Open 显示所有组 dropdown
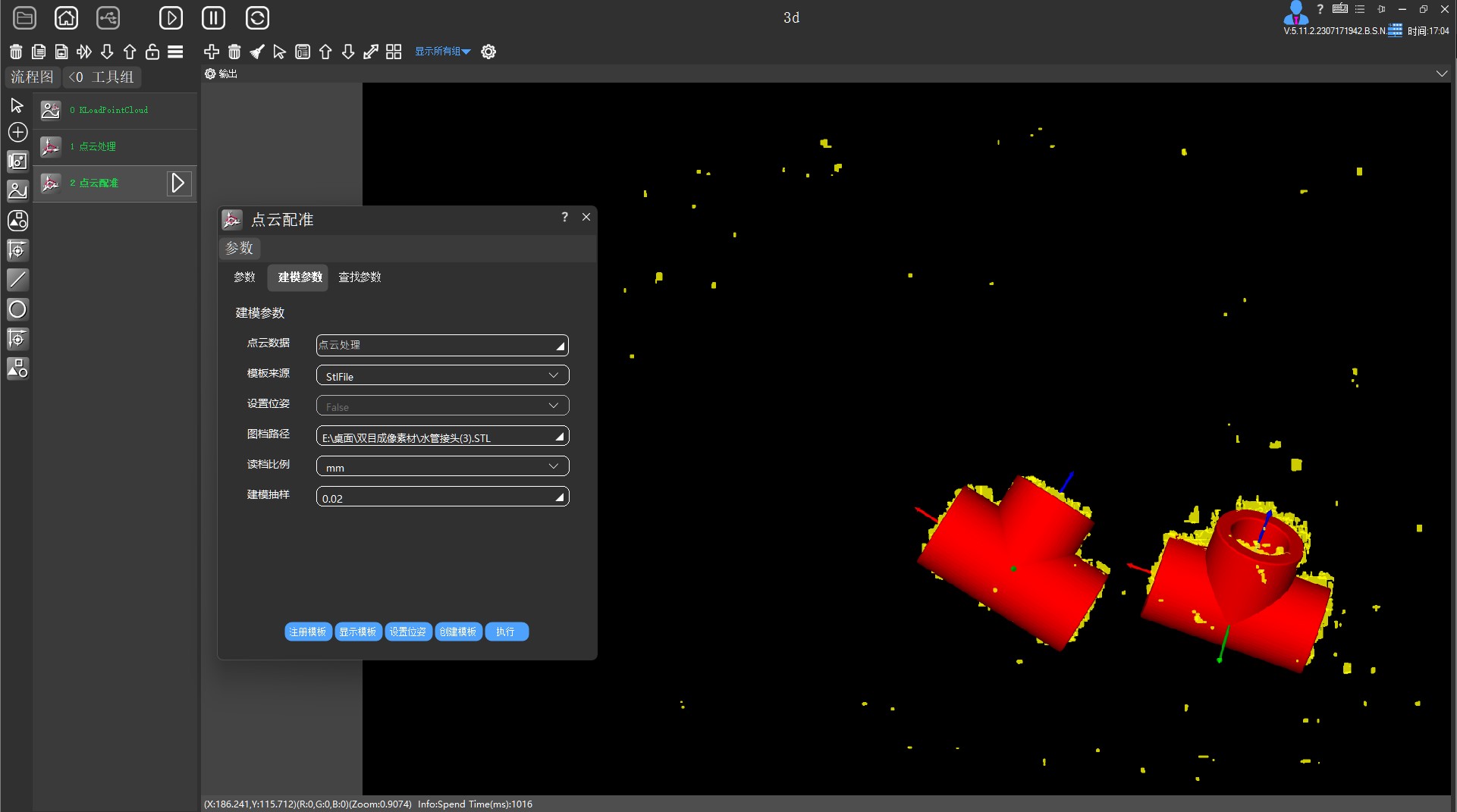 pyautogui.click(x=442, y=52)
